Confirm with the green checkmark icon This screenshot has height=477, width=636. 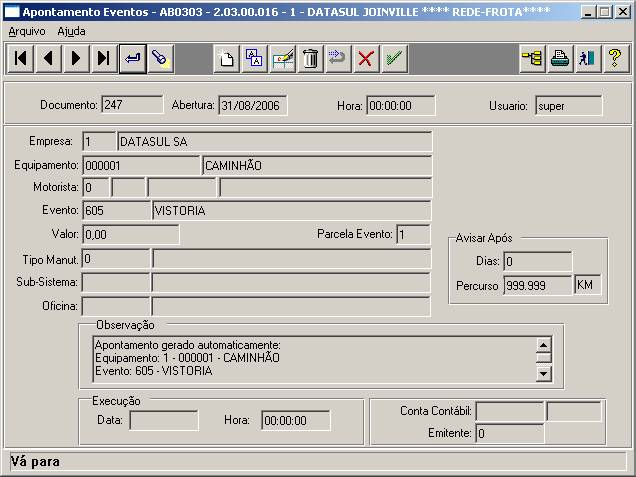click(x=394, y=58)
